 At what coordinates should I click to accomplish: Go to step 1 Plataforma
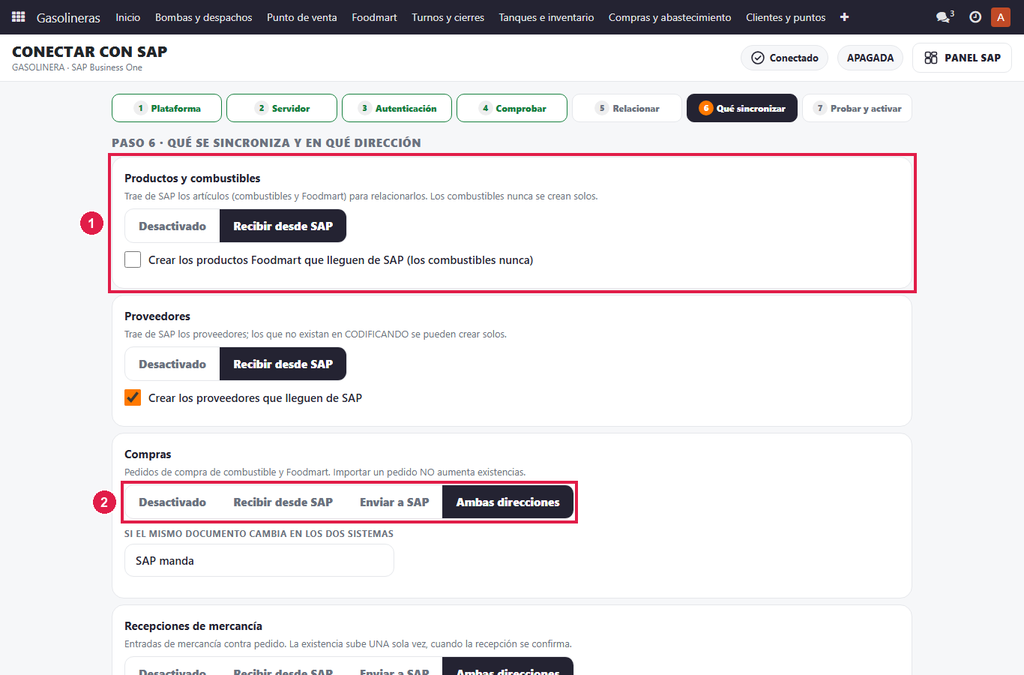pyautogui.click(x=167, y=108)
